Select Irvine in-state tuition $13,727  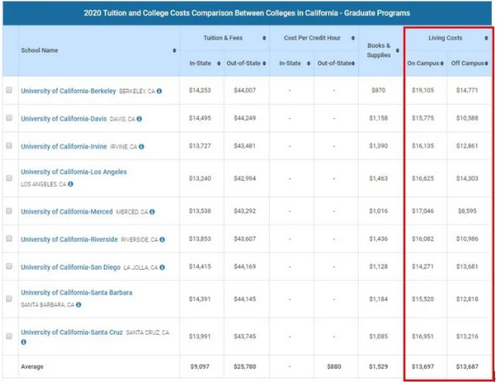coord(200,146)
